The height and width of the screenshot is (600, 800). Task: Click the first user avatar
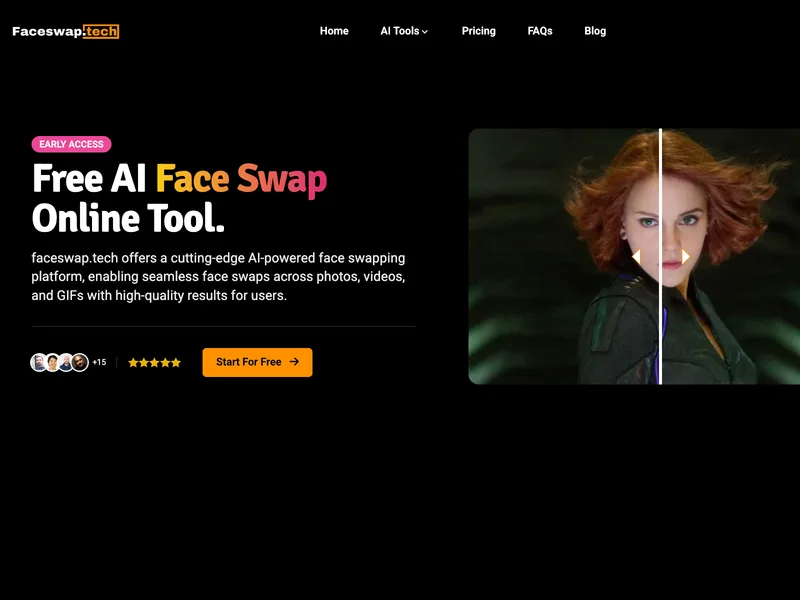[39, 362]
